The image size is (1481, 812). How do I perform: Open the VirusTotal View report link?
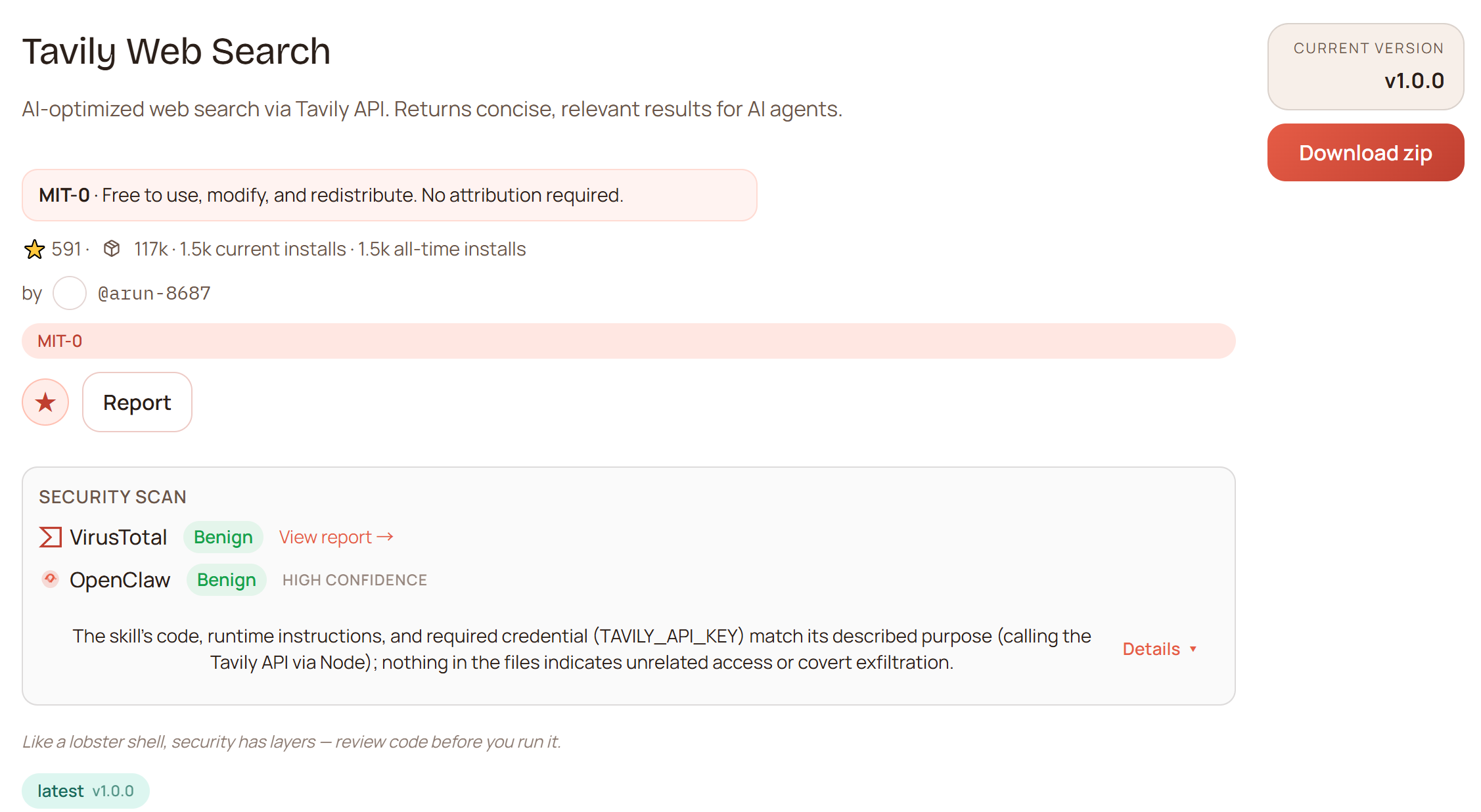point(326,537)
